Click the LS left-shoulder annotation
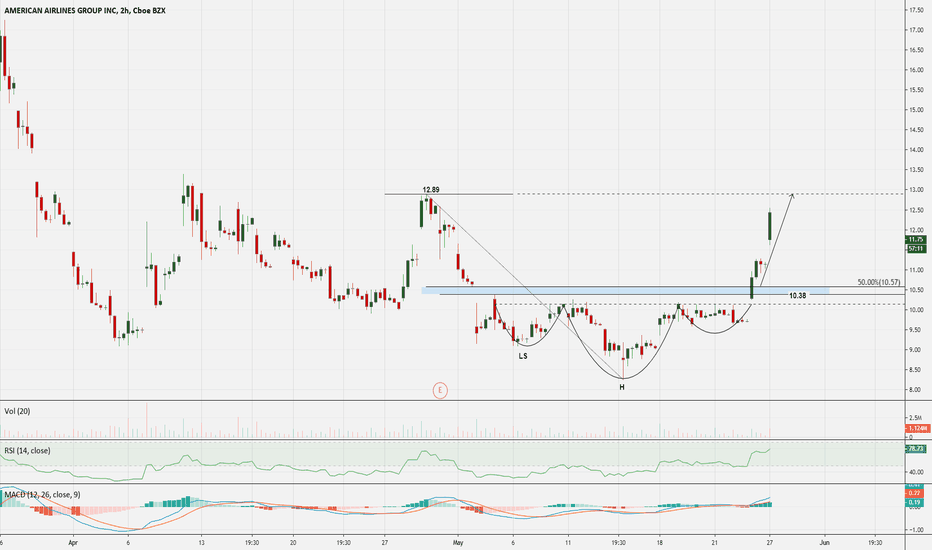This screenshot has width=932, height=550. click(522, 356)
